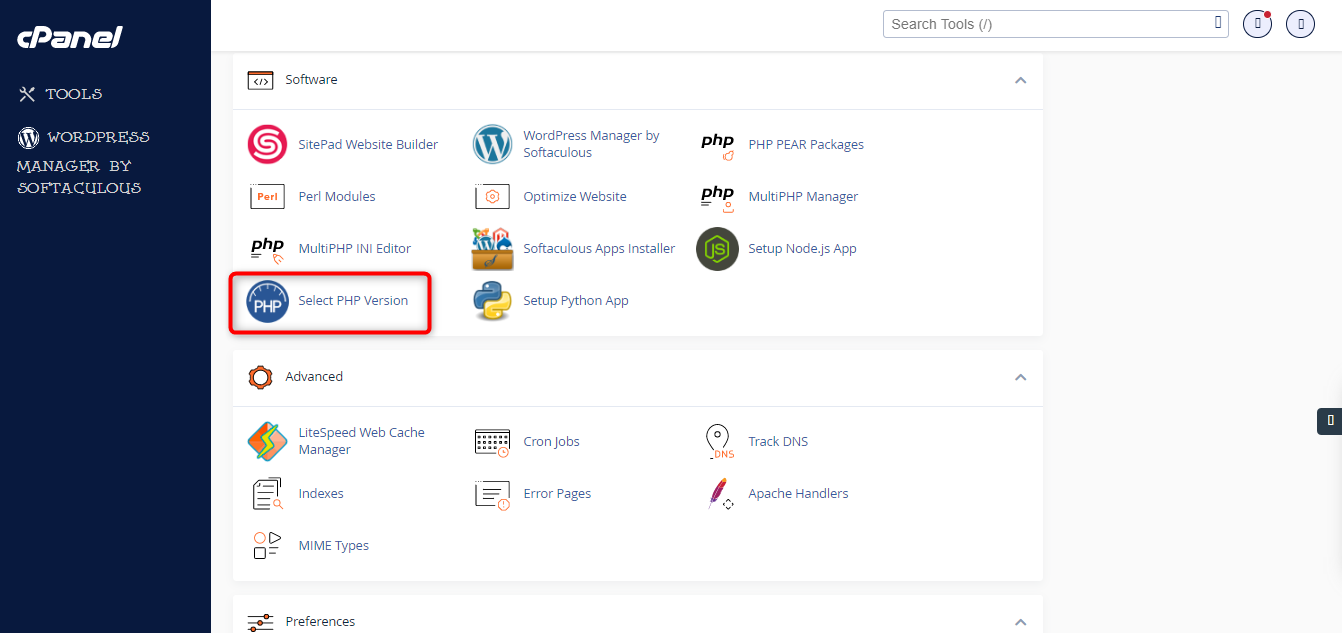Image resolution: width=1342 pixels, height=633 pixels.
Task: Open Setup Node.js App link
Action: (x=802, y=249)
